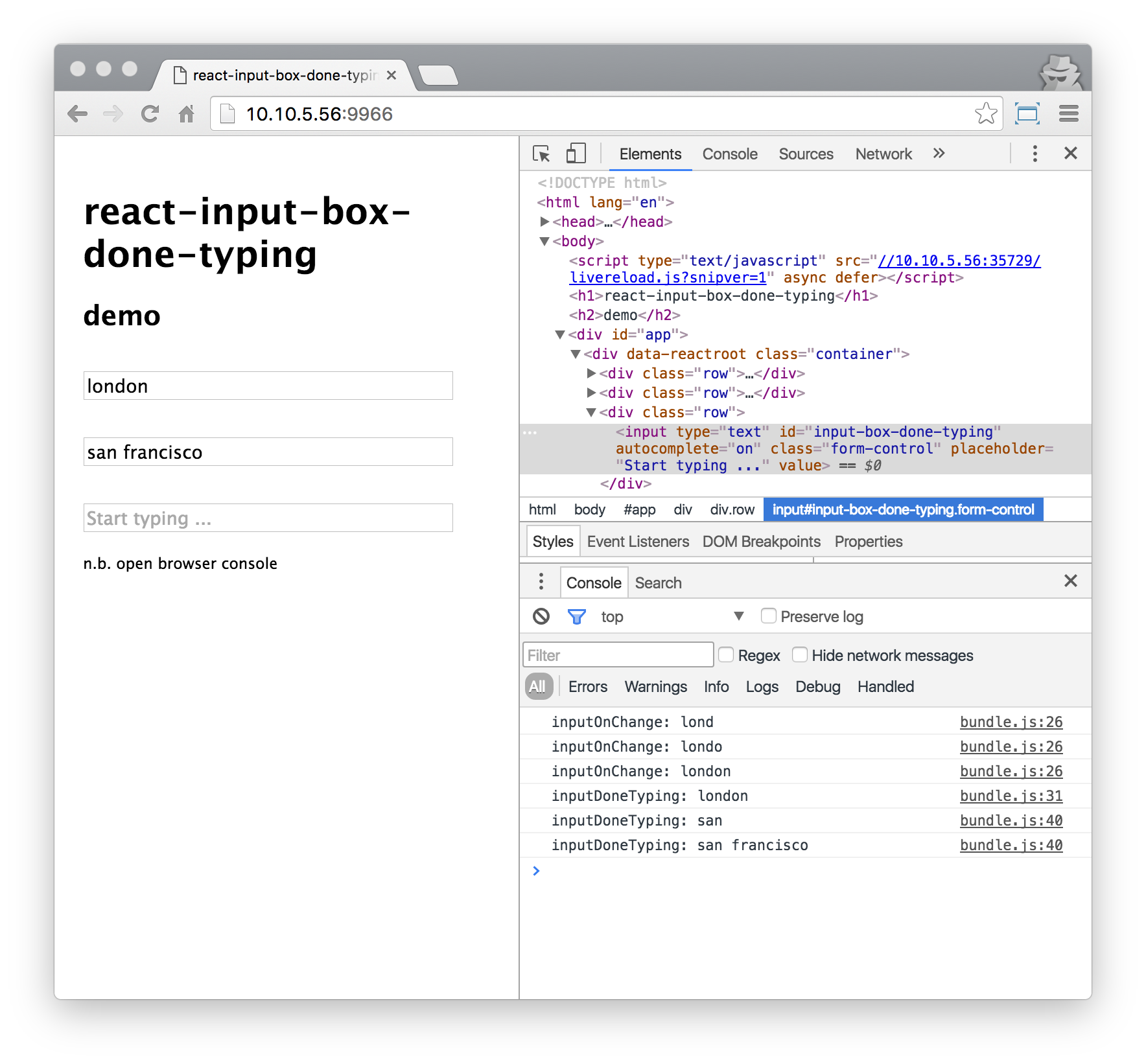Filter console to Info messages
The width and height of the screenshot is (1146, 1064).
(x=716, y=687)
